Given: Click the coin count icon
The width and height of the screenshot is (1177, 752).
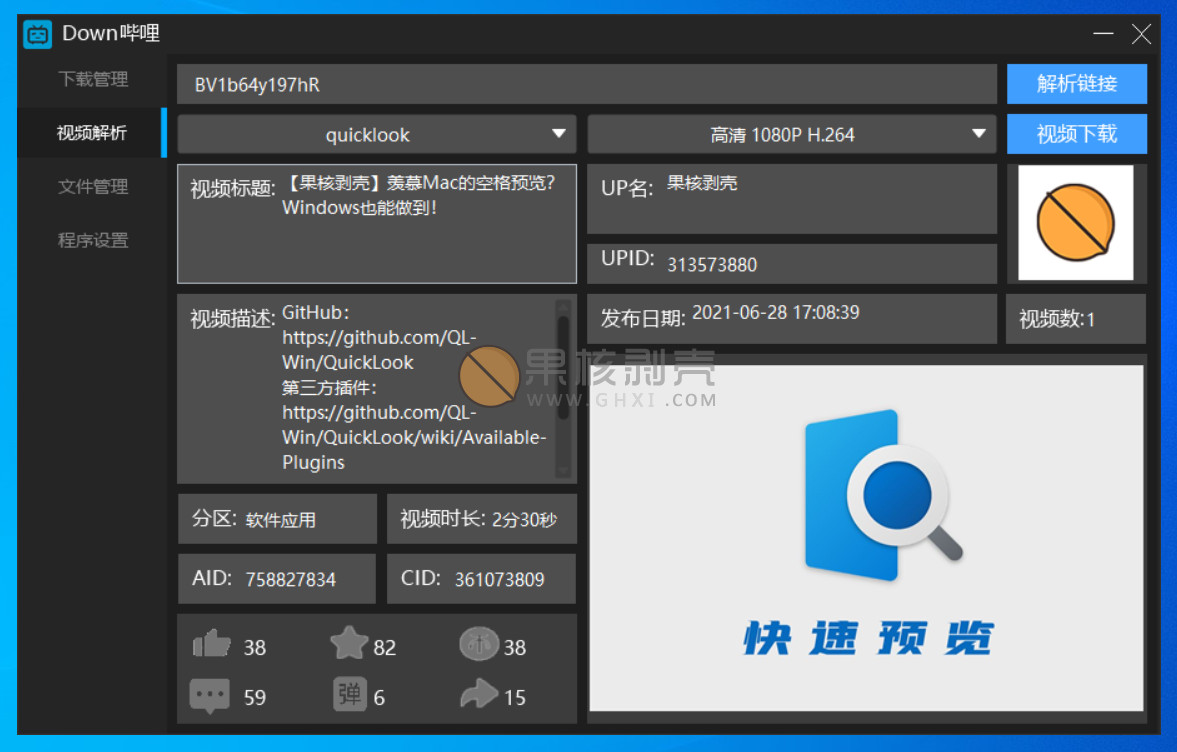Looking at the screenshot, I should (479, 644).
